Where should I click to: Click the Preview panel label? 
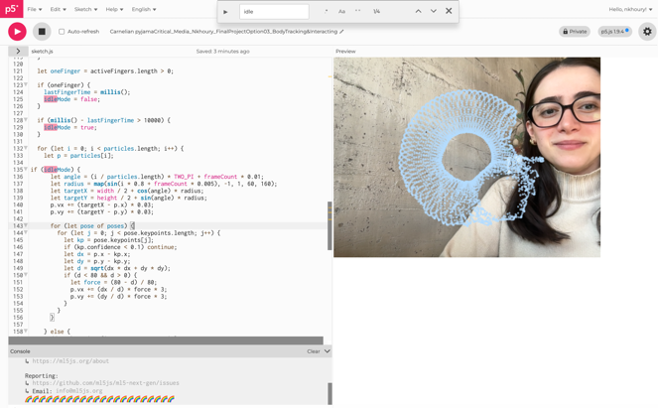point(346,51)
